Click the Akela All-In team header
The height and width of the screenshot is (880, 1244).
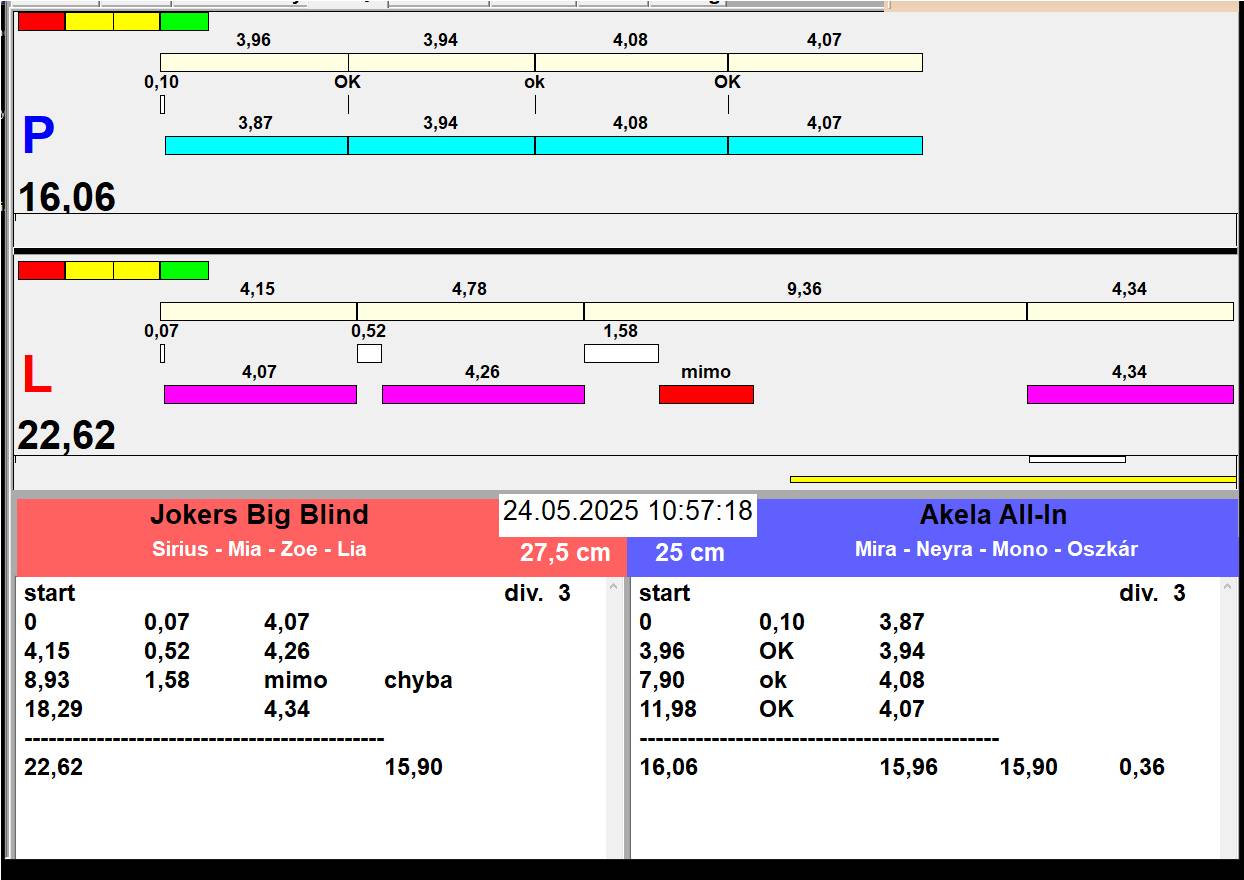993,515
